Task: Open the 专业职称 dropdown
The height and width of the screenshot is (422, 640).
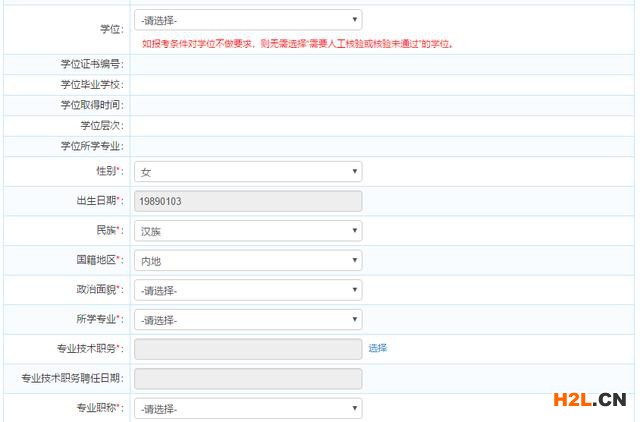Action: [x=247, y=409]
